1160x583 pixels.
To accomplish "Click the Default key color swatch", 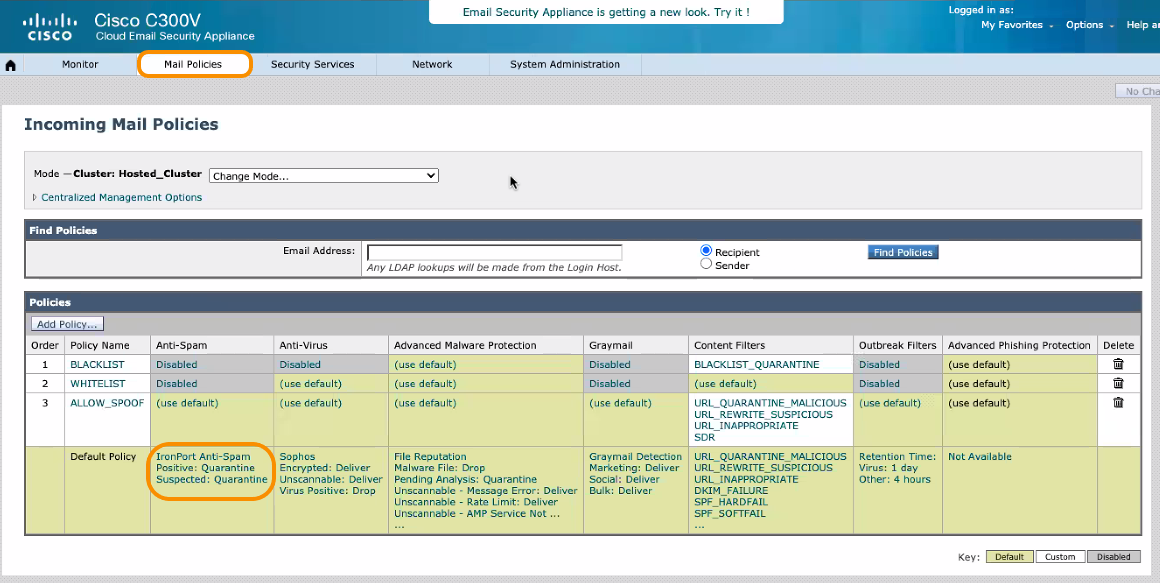I will click(x=1008, y=557).
